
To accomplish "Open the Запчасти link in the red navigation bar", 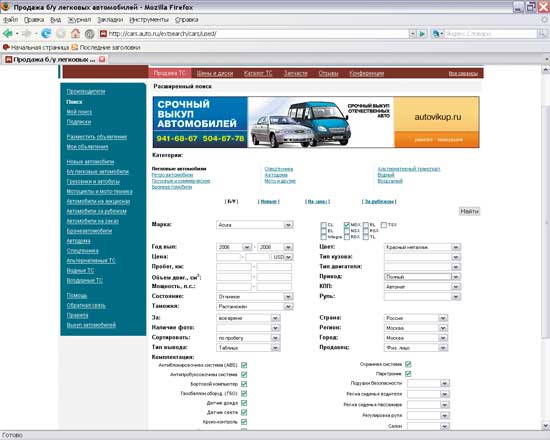I will tap(295, 73).
